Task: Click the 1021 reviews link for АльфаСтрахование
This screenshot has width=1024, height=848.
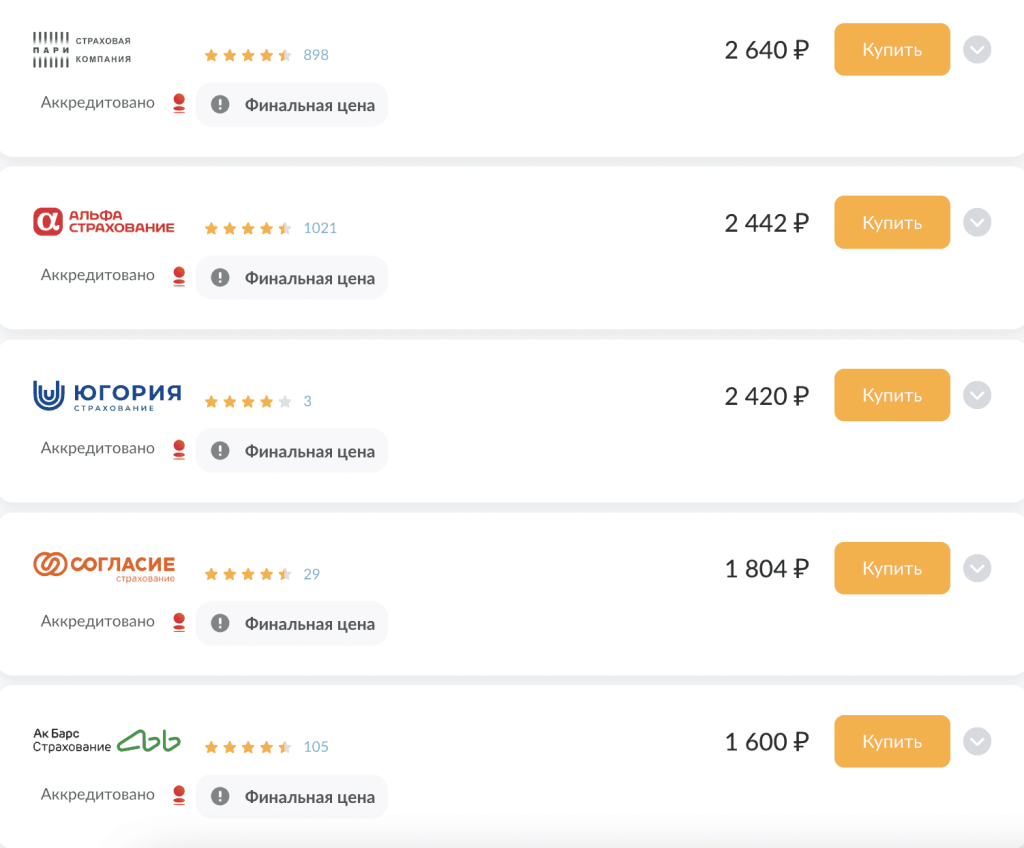Action: [x=320, y=228]
